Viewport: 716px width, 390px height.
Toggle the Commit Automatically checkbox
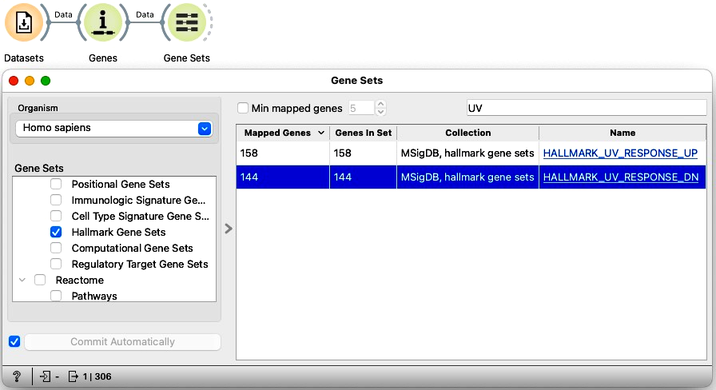point(14,342)
